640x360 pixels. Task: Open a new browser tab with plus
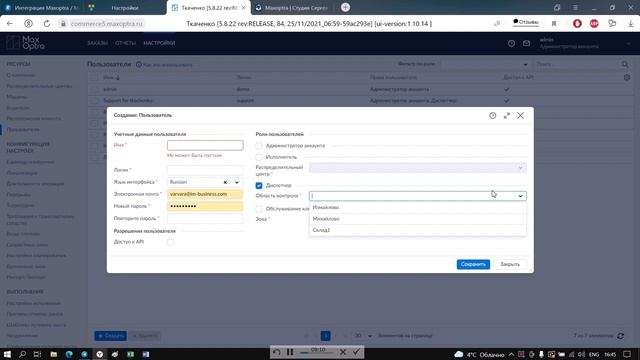click(x=345, y=7)
